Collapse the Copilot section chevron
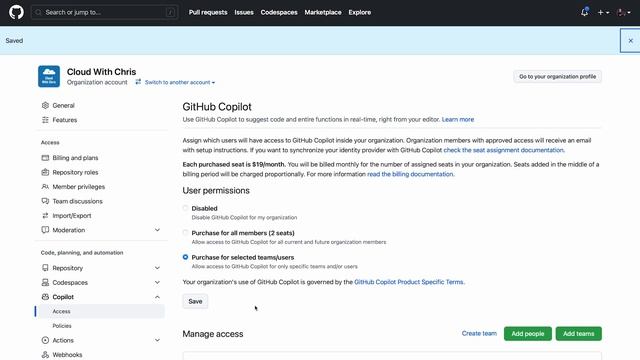The height and width of the screenshot is (360, 640). click(157, 297)
